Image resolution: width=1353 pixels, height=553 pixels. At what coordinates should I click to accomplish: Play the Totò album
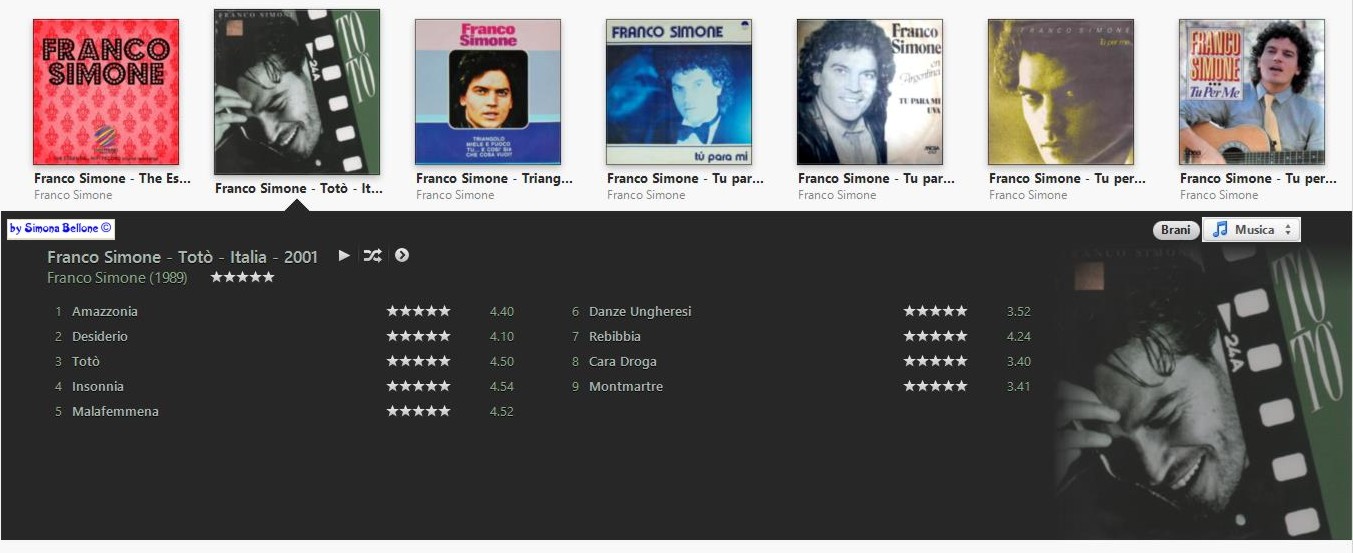[x=344, y=255]
